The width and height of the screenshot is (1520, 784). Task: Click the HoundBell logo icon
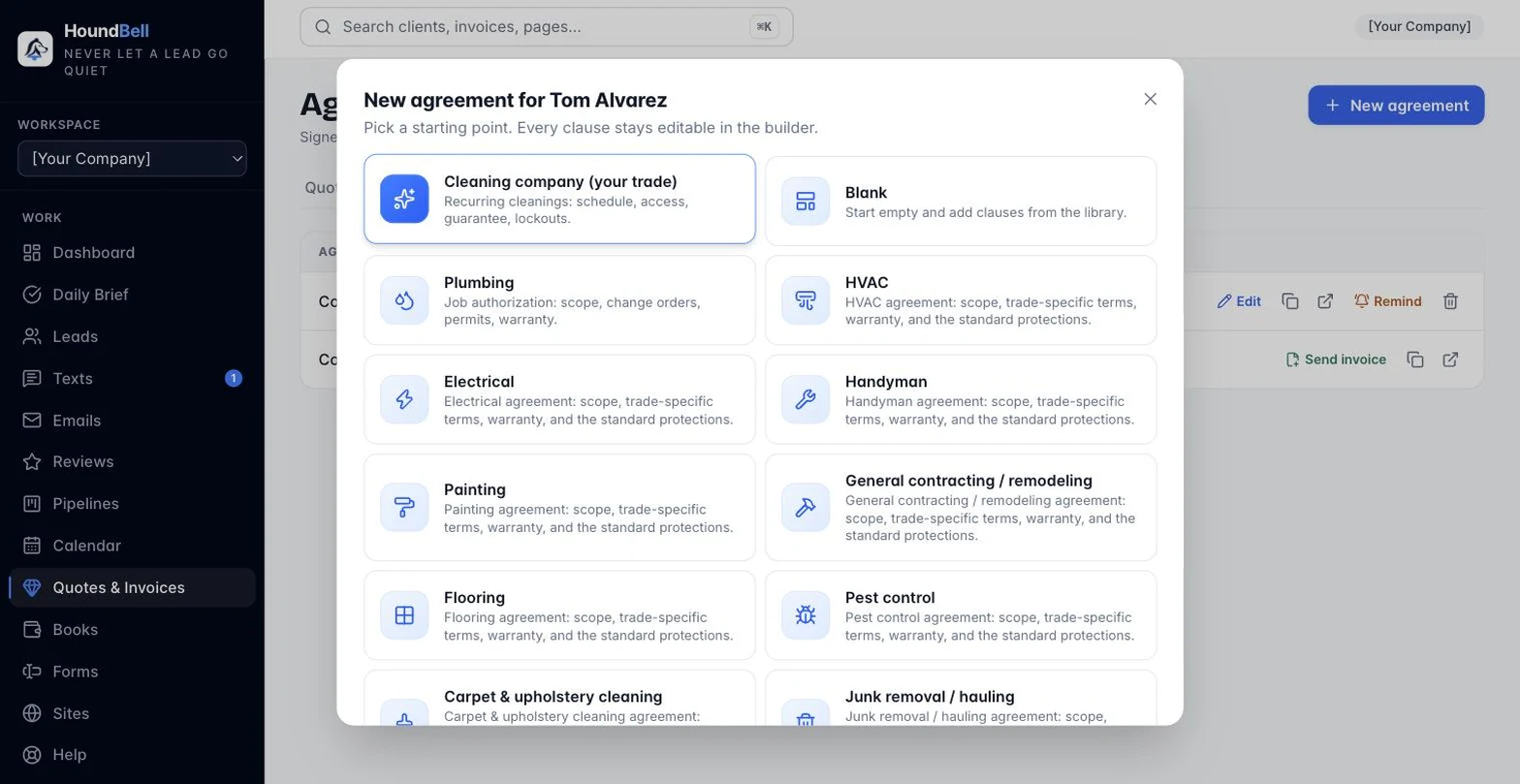pos(35,48)
